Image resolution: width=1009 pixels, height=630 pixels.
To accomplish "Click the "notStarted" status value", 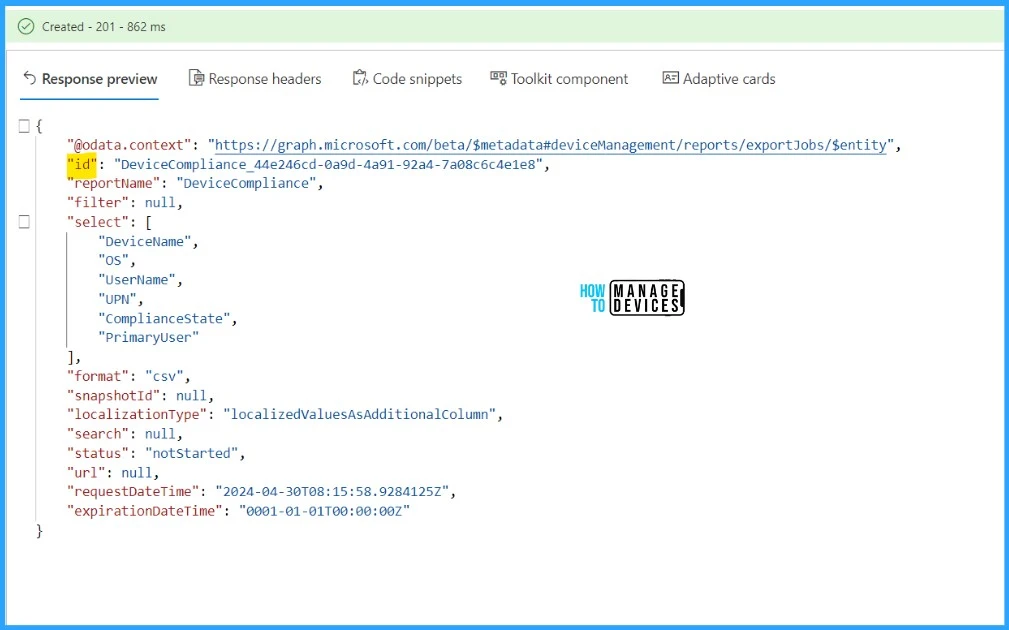I will coord(192,453).
